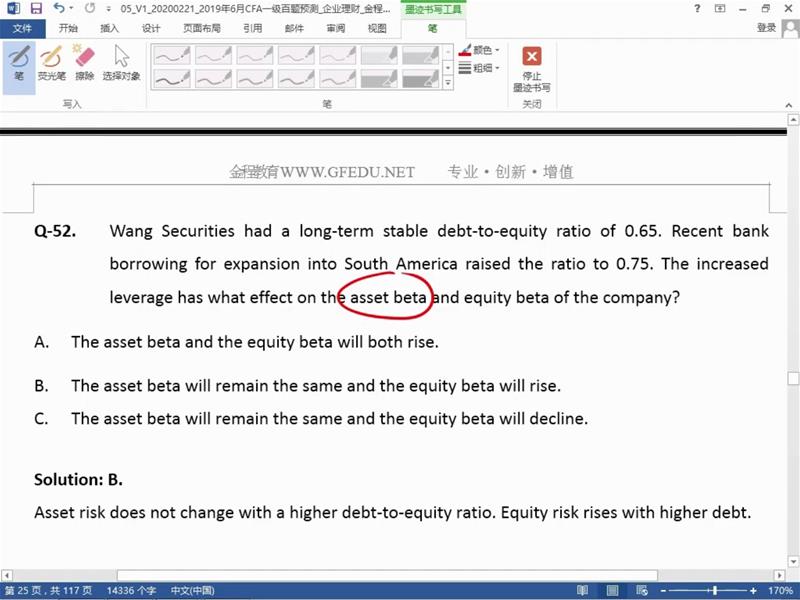
Task: Click the horizontal scrollbar right arrow
Action: tap(779, 575)
